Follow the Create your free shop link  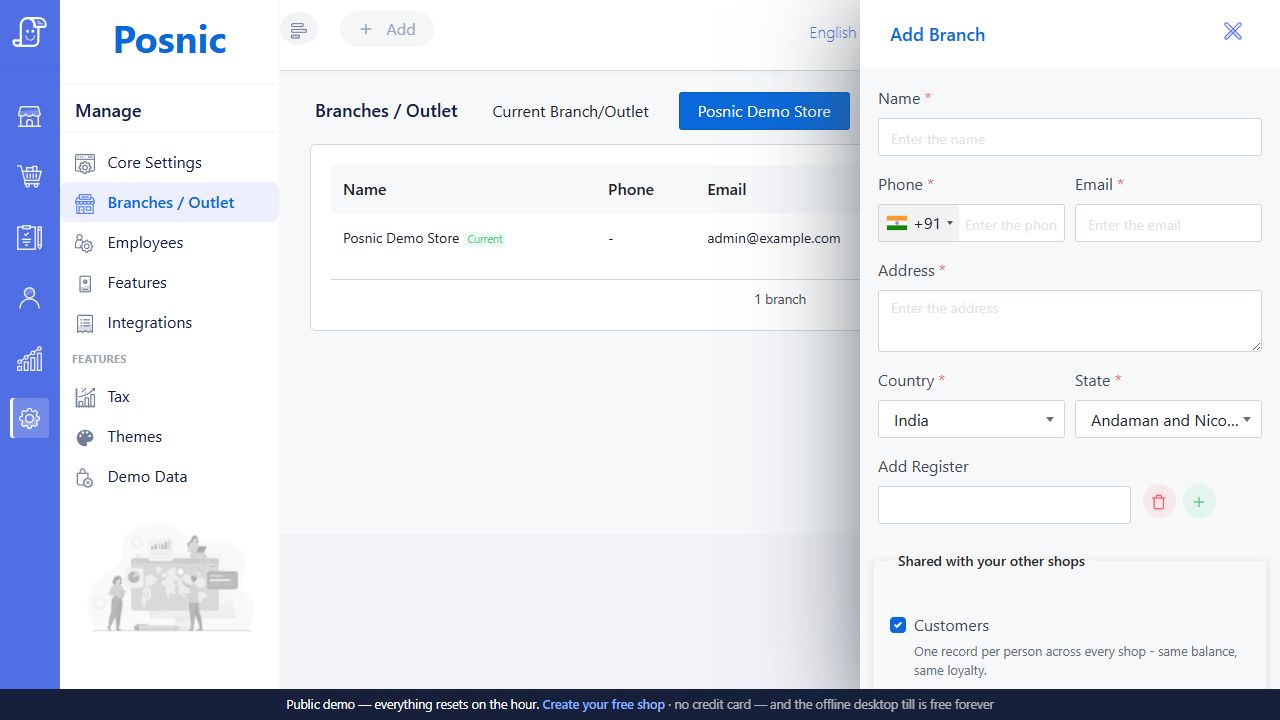pos(603,704)
